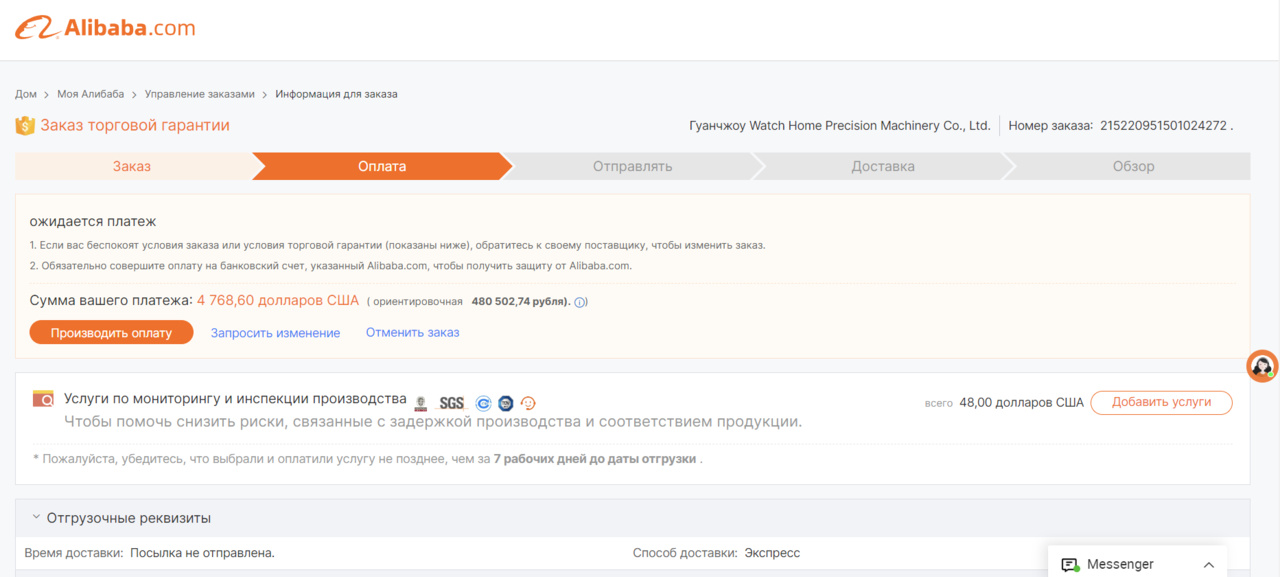Viewport: 1280px width, 577px height.
Task: Click the light blue circular C logo
Action: pyautogui.click(x=484, y=403)
